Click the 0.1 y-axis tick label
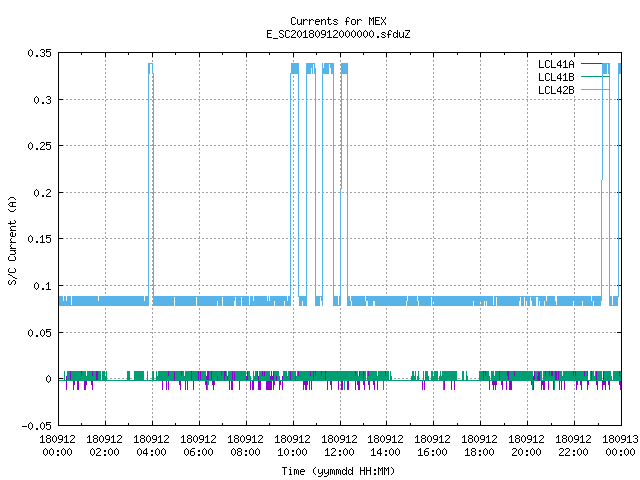Viewport: 640px width, 480px height. [42, 286]
